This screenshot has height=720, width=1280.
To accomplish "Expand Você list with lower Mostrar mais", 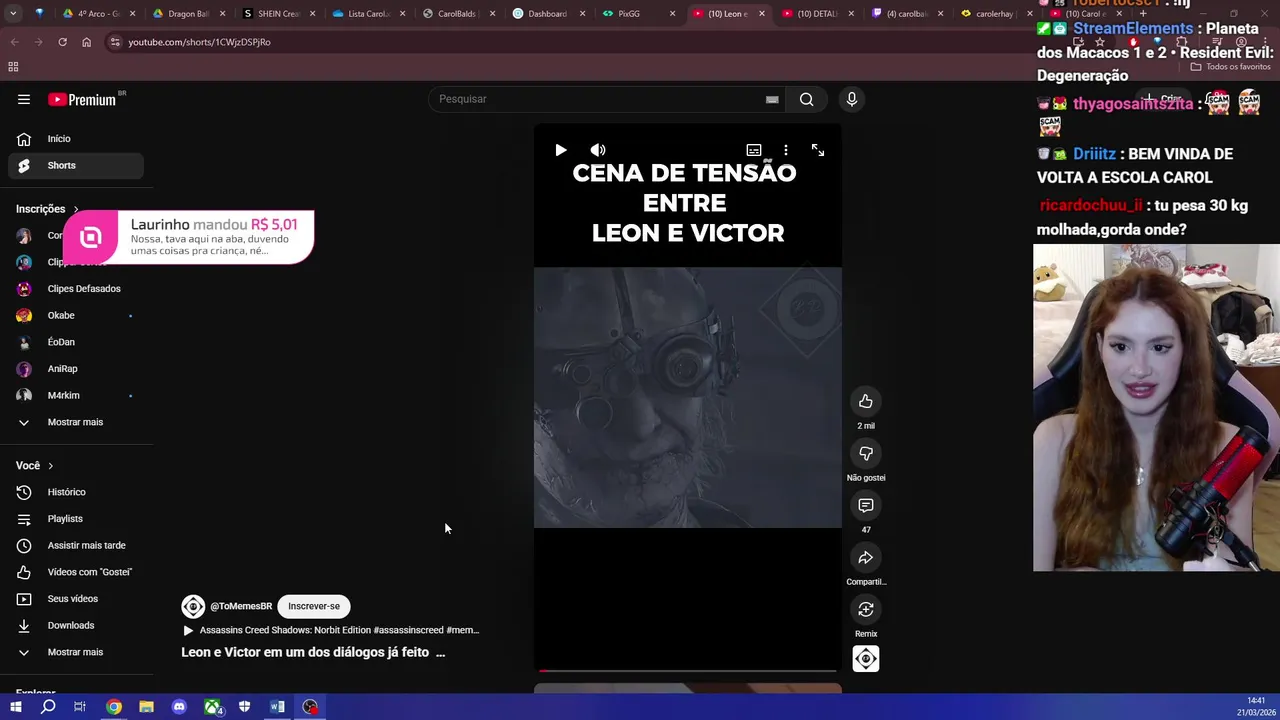I will 76,652.
